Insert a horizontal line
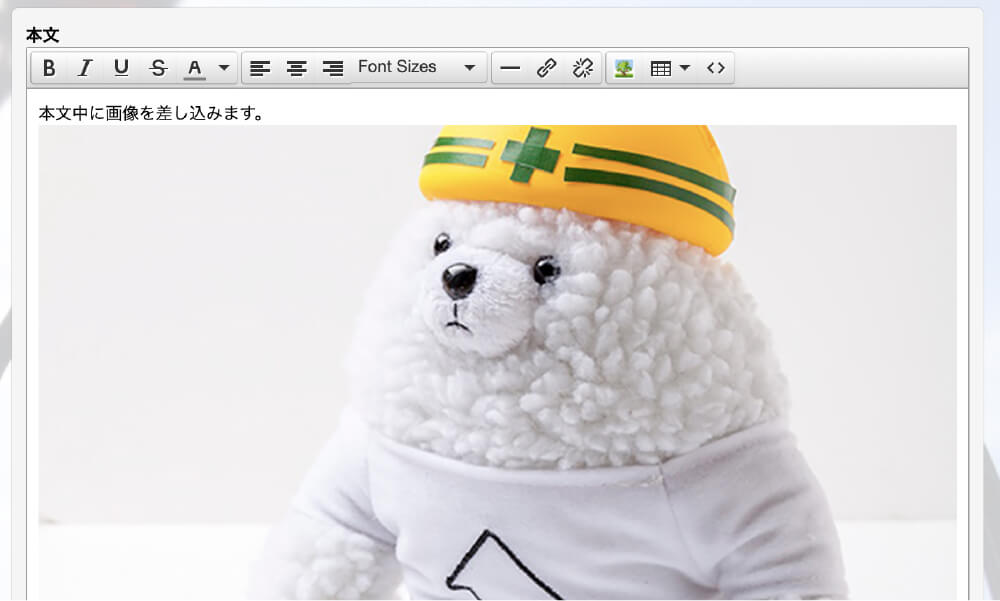The width and height of the screenshot is (1000, 601). 510,68
